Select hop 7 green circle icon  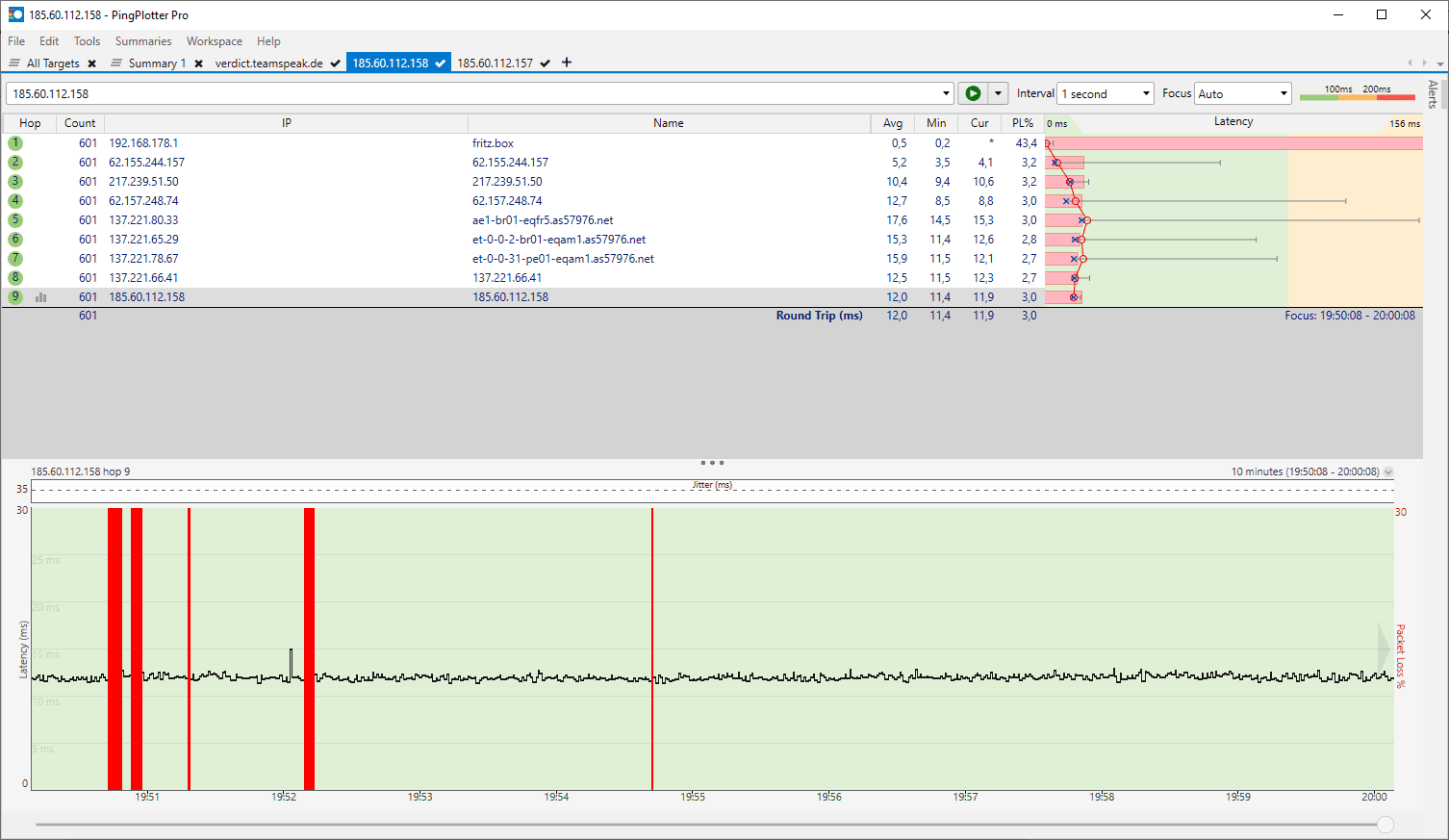[15, 258]
